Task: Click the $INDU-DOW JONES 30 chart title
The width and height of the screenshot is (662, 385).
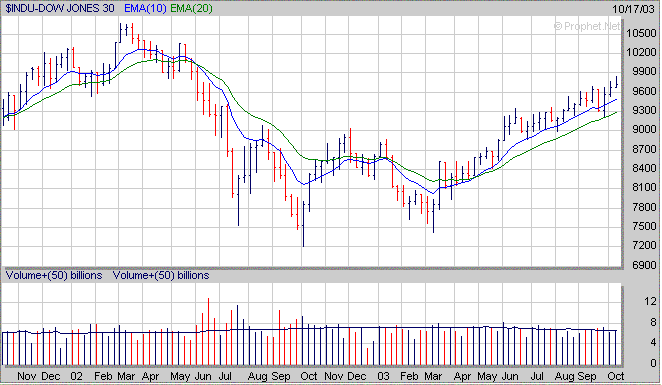Action: [x=60, y=8]
